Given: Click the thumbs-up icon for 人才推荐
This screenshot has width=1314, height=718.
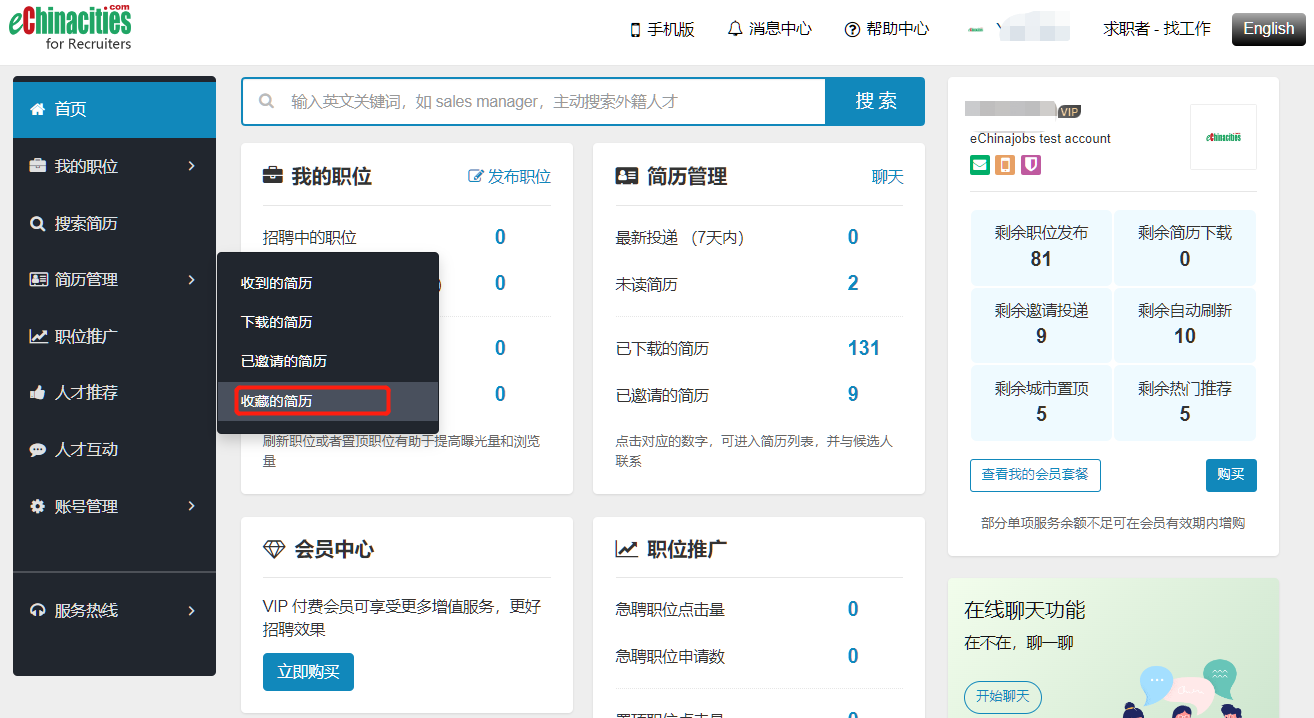Looking at the screenshot, I should [x=38, y=393].
